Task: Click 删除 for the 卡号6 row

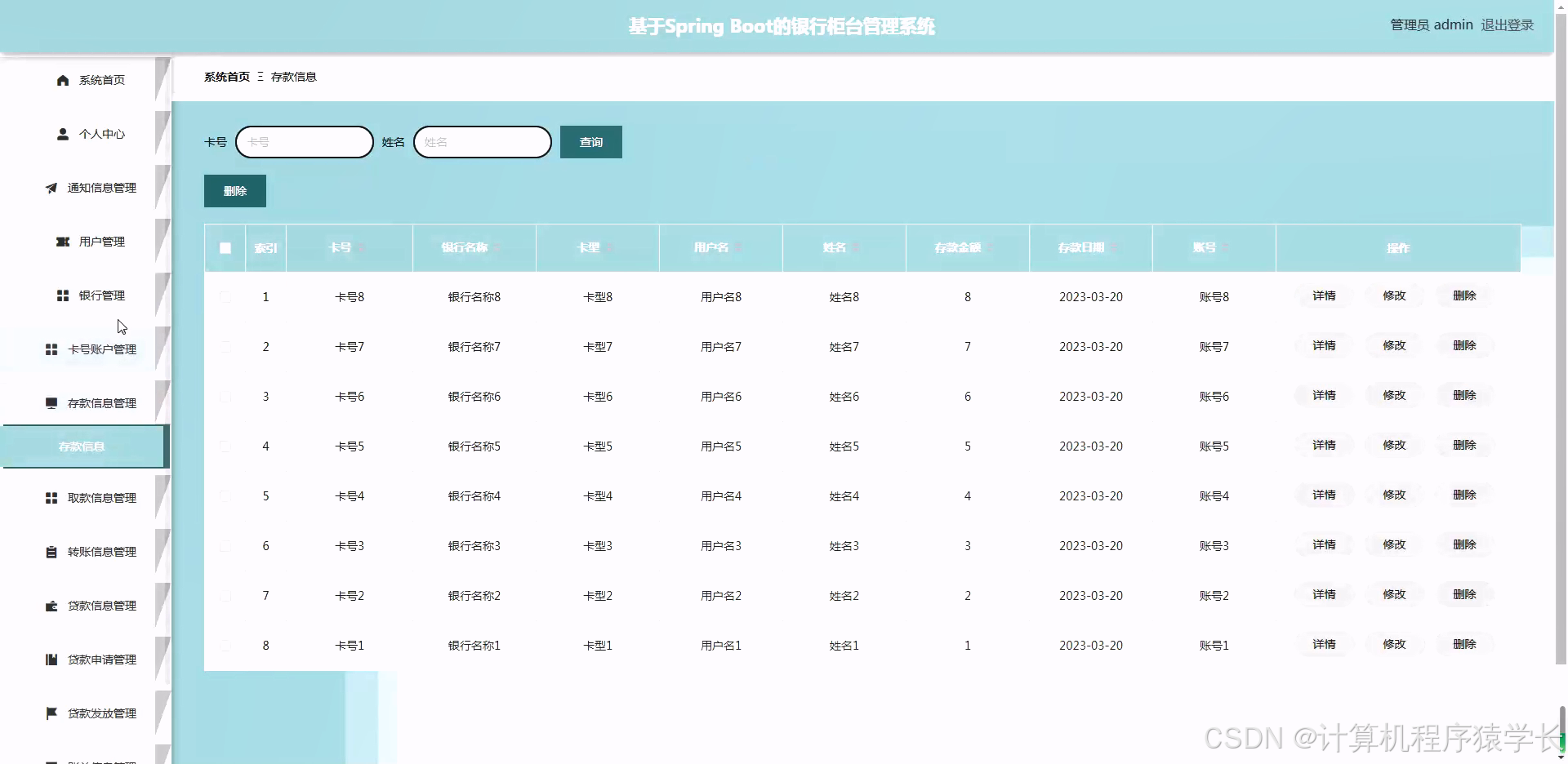Action: 1465,396
